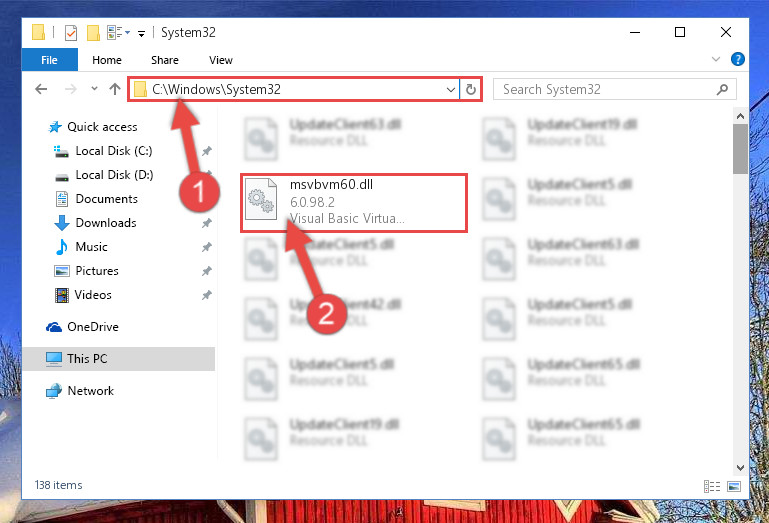Switch to the Share ribbon tab
The image size is (769, 523).
point(165,60)
